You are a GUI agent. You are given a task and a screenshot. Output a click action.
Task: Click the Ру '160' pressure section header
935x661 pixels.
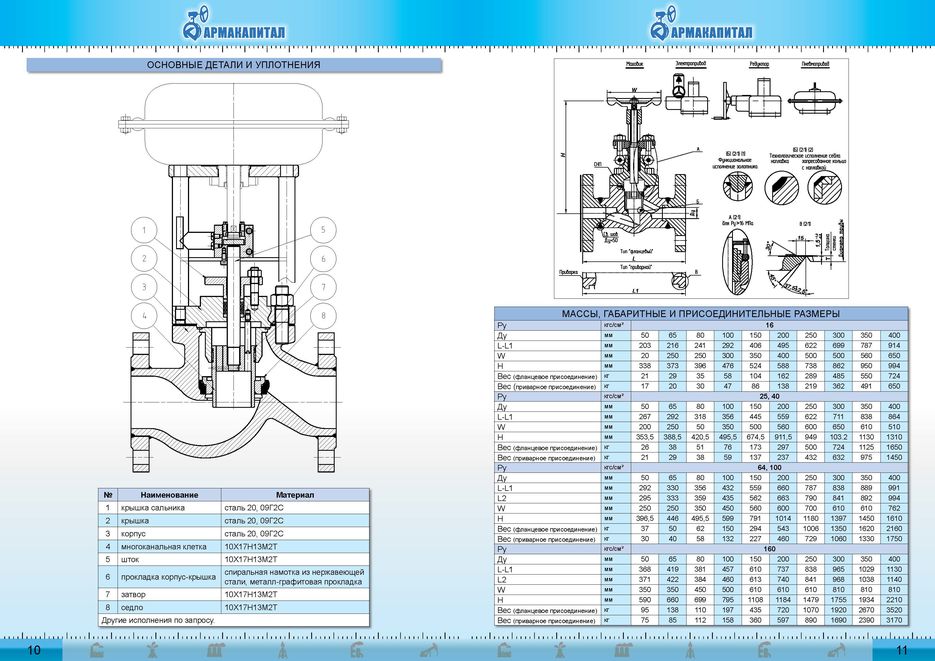[770, 549]
